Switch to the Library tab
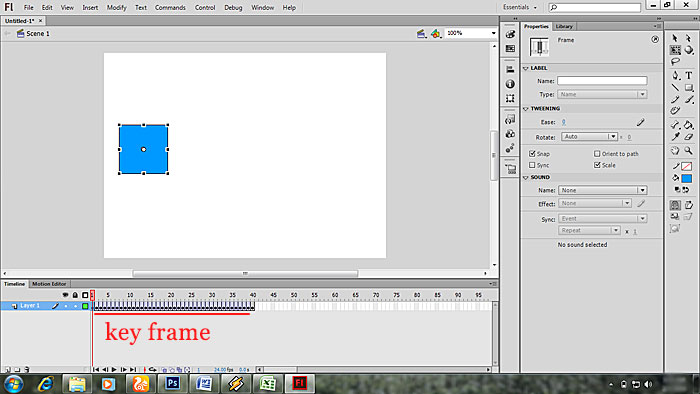The height and width of the screenshot is (394, 700). tap(564, 26)
